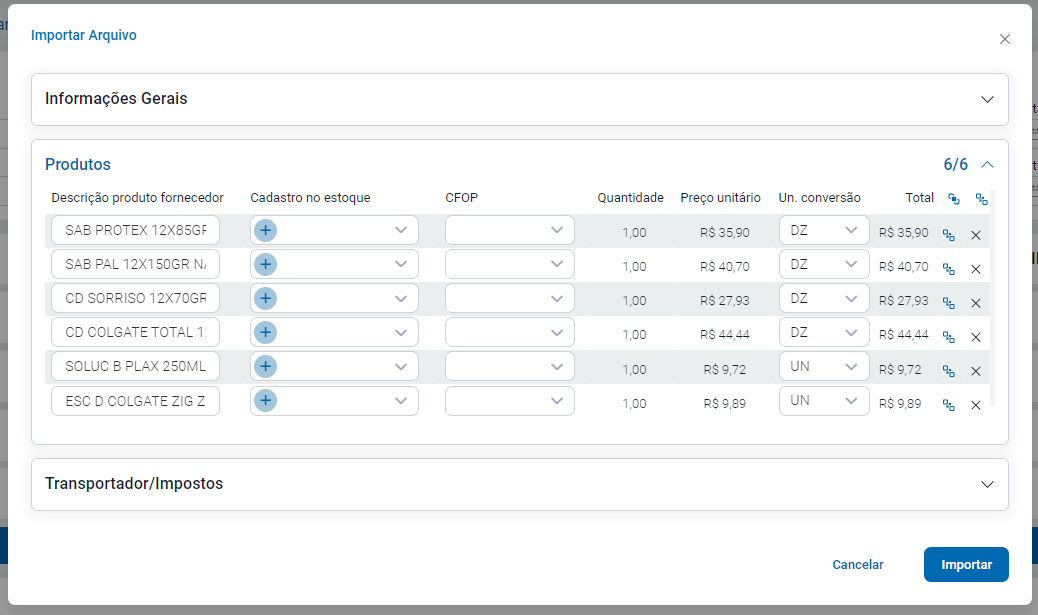Collapse the Produtos section
Viewport: 1038px width, 615px height.
987,164
